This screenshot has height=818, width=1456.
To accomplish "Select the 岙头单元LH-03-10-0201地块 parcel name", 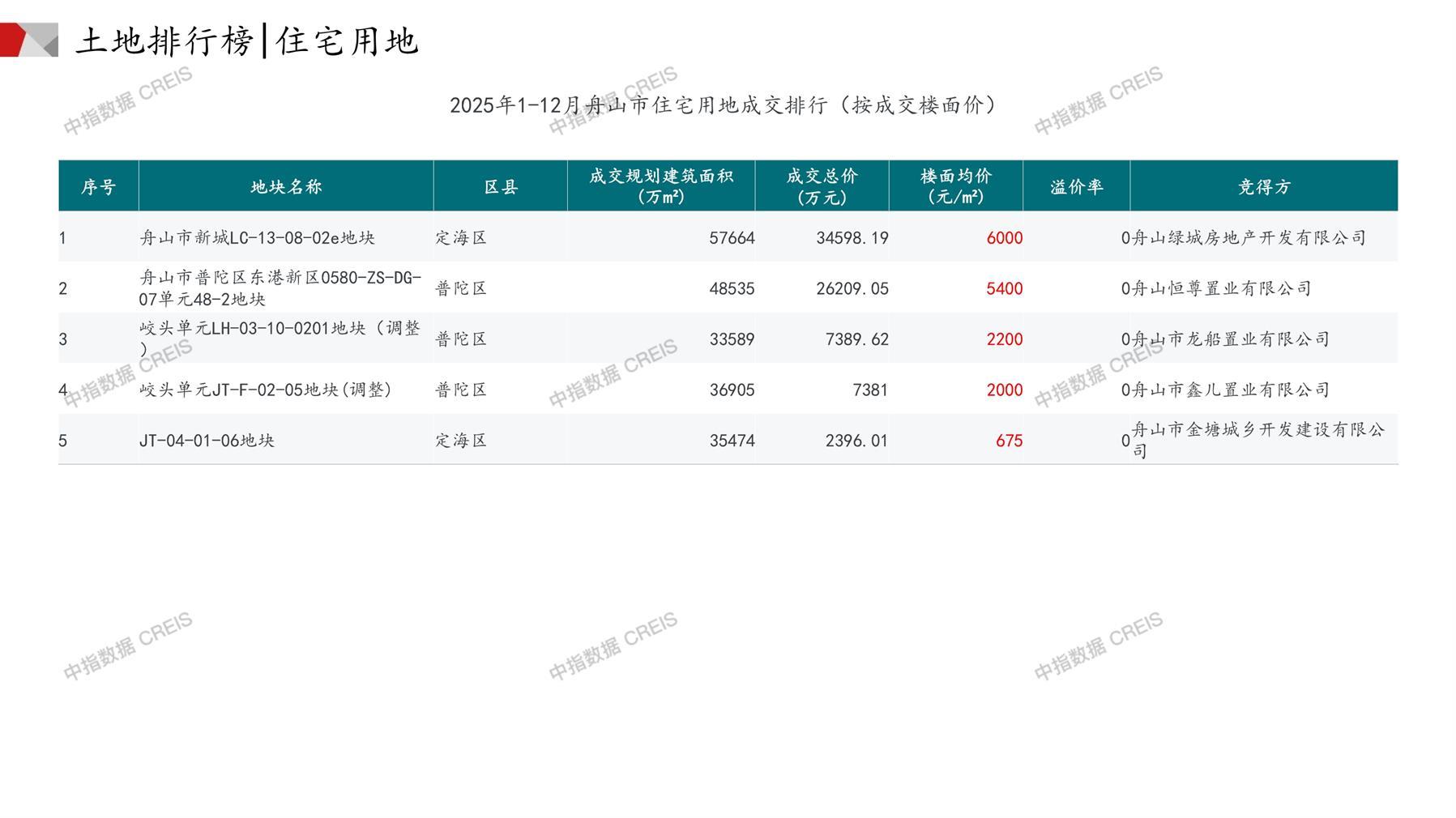I will tap(280, 338).
